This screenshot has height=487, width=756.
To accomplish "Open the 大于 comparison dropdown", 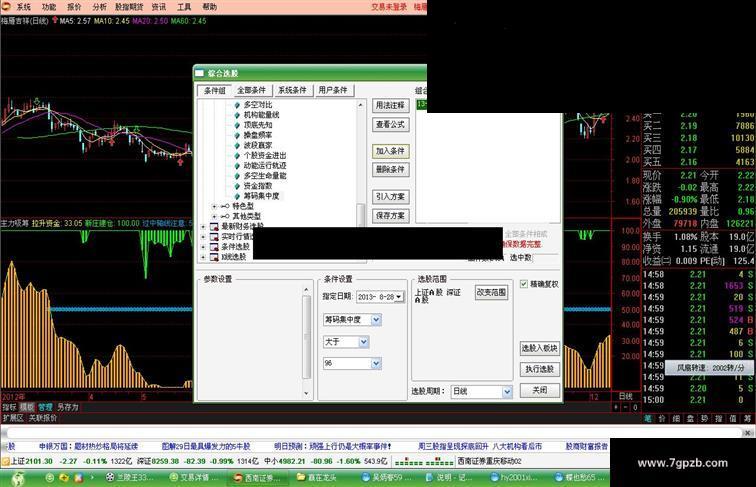I will (x=364, y=342).
